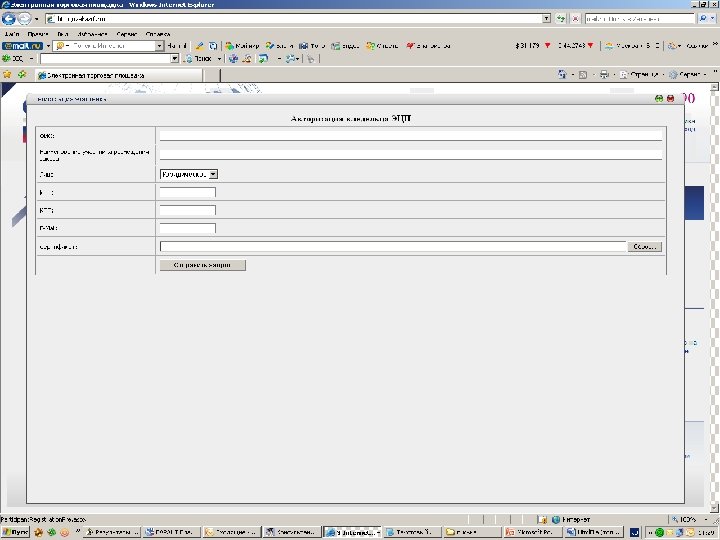Click the Add to Favorites star-plus icon
The width and height of the screenshot is (720, 540).
pyautogui.click(x=22, y=74)
